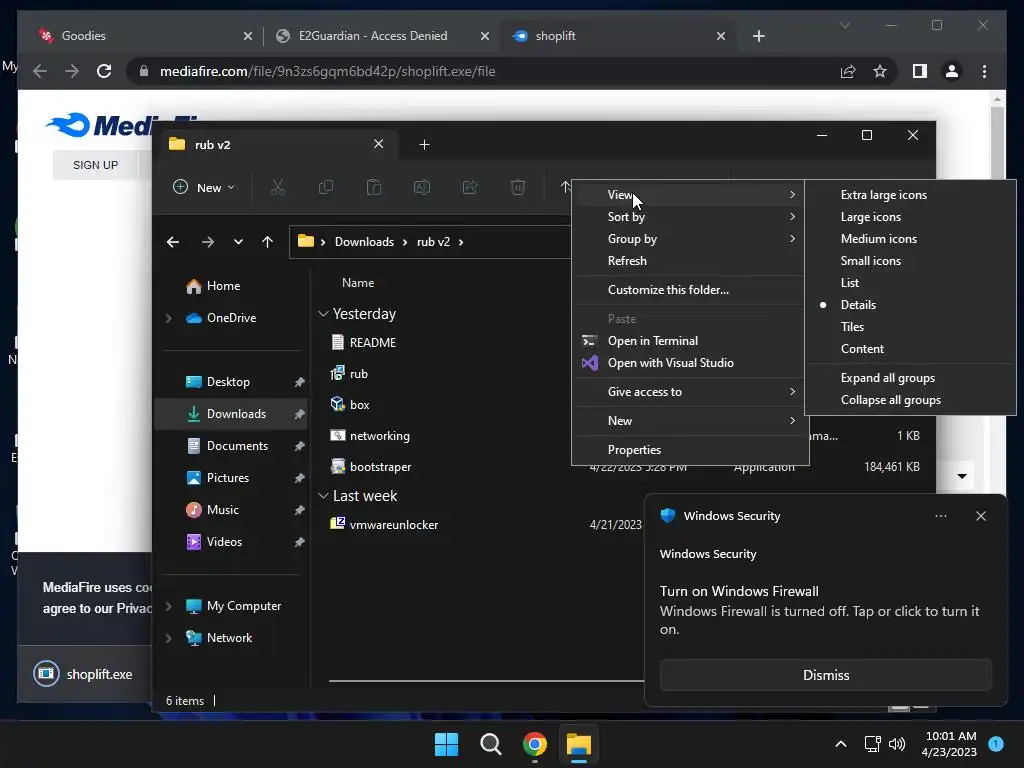This screenshot has width=1024, height=768.
Task: Collapse the Last week group
Action: (x=323, y=496)
